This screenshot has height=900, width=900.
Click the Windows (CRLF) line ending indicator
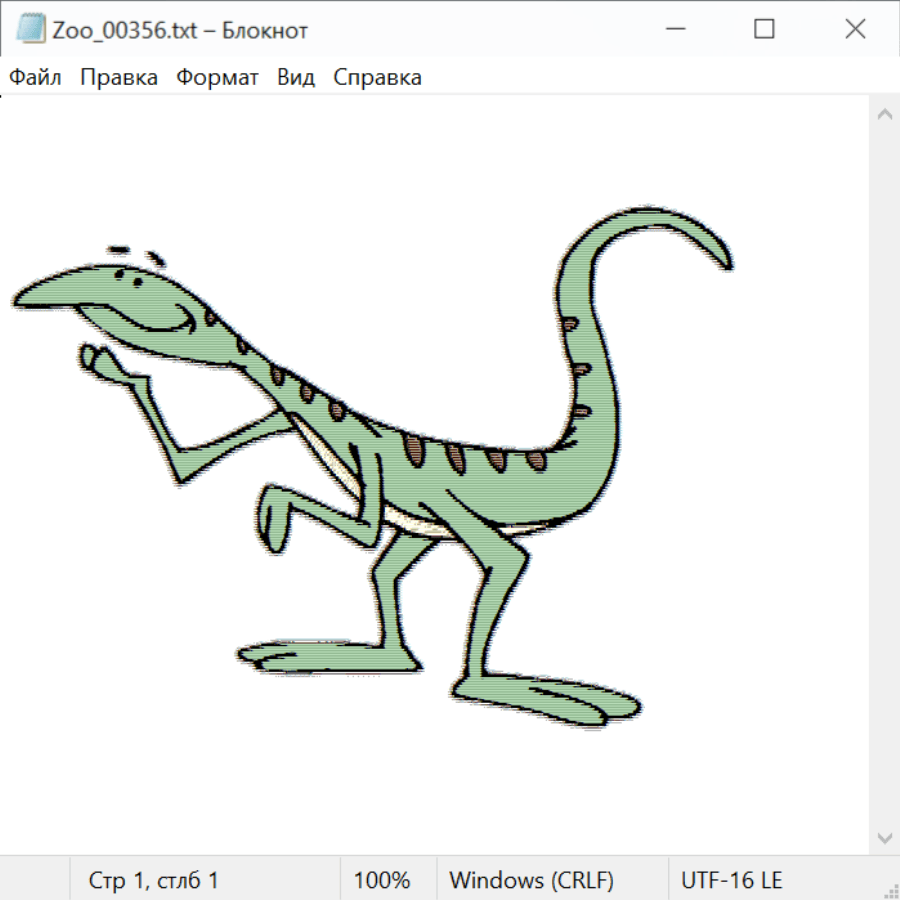[x=531, y=881]
